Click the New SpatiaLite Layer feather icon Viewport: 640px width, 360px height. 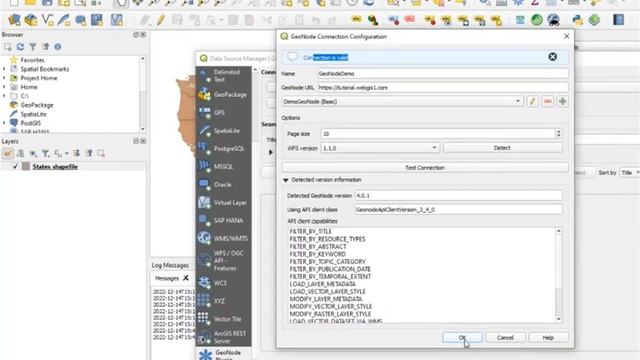(x=64, y=20)
